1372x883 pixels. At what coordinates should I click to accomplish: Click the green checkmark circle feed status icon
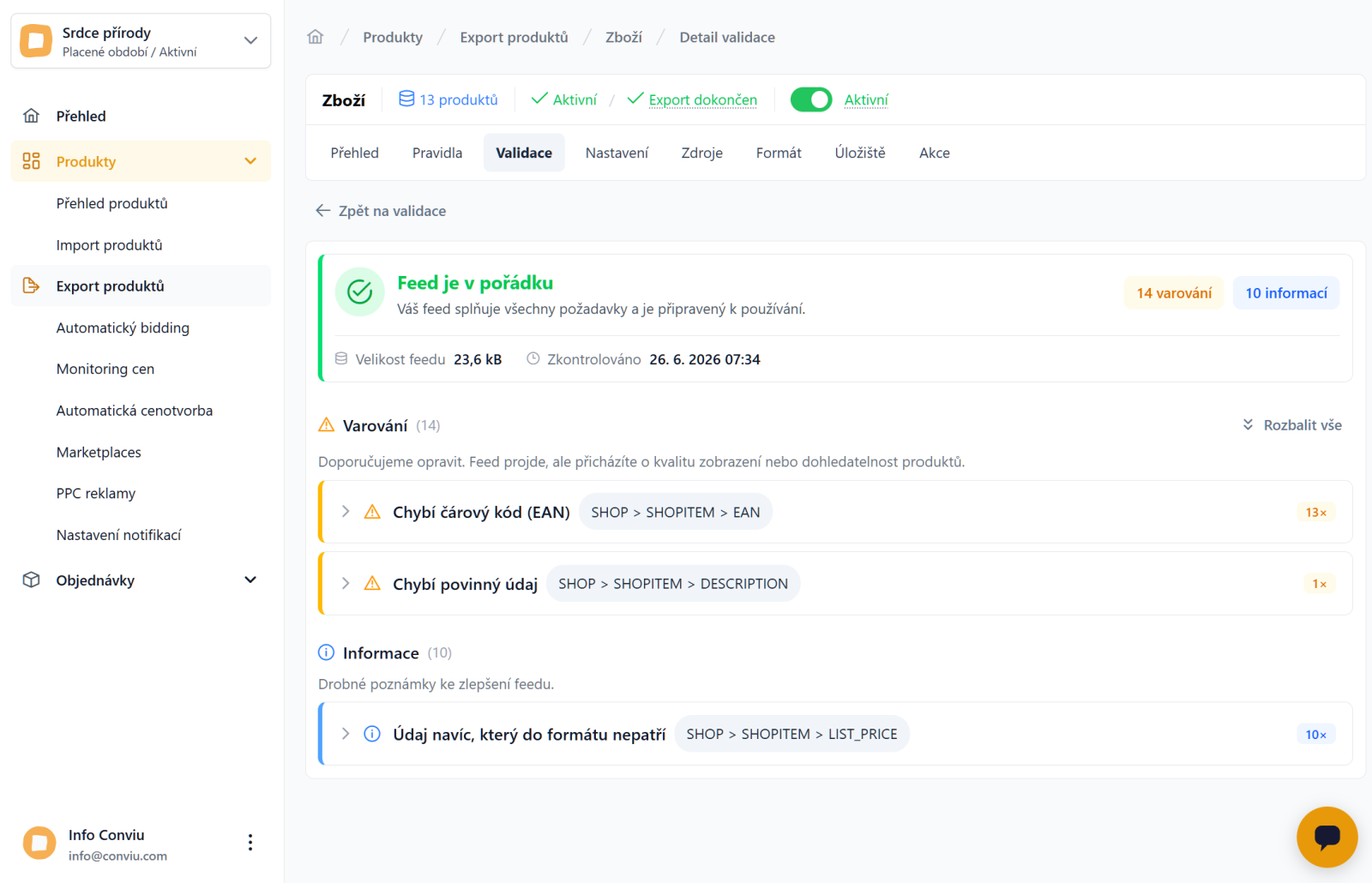coord(359,292)
